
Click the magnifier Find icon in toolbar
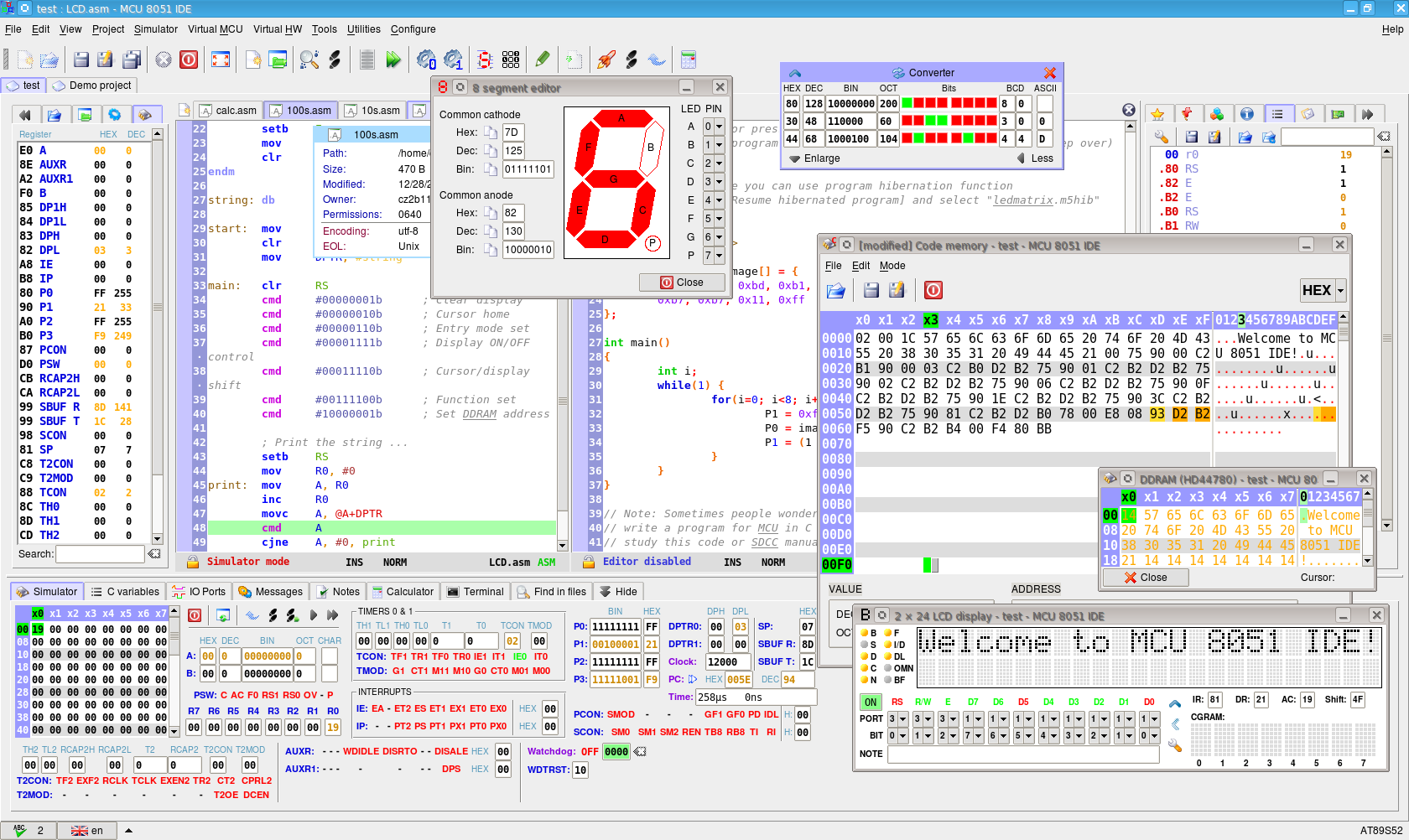(309, 60)
